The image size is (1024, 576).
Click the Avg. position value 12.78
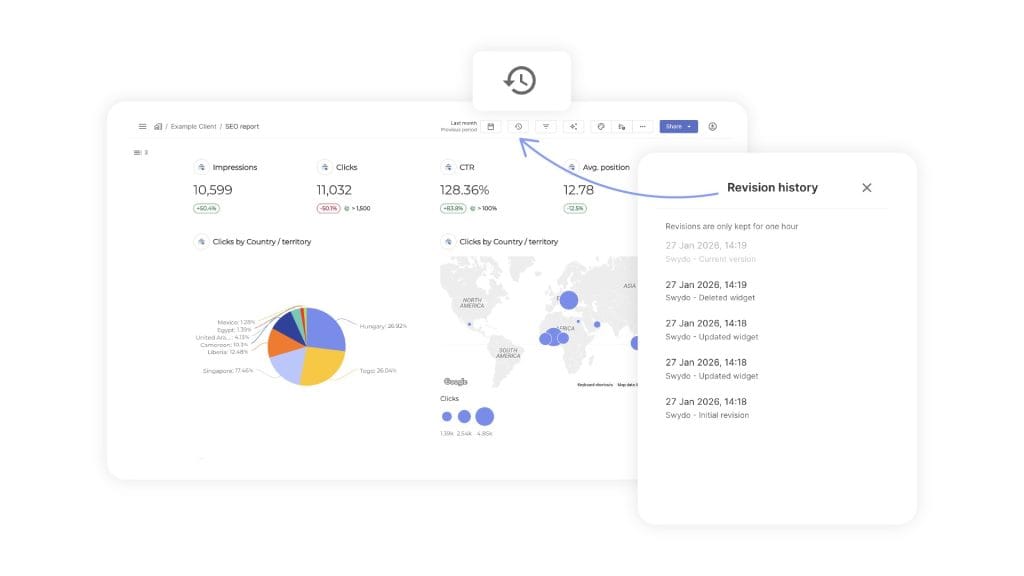(579, 190)
